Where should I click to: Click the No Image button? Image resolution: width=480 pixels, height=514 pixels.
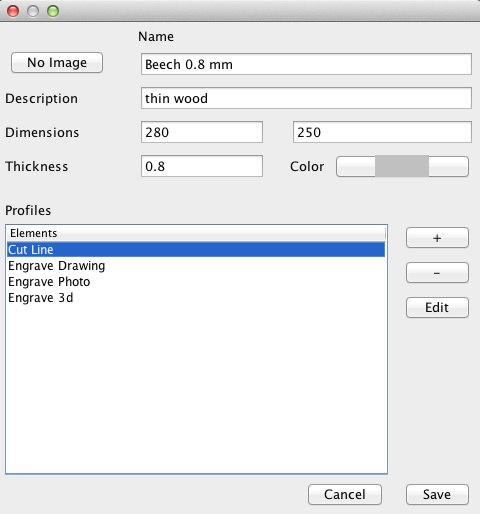click(x=57, y=62)
